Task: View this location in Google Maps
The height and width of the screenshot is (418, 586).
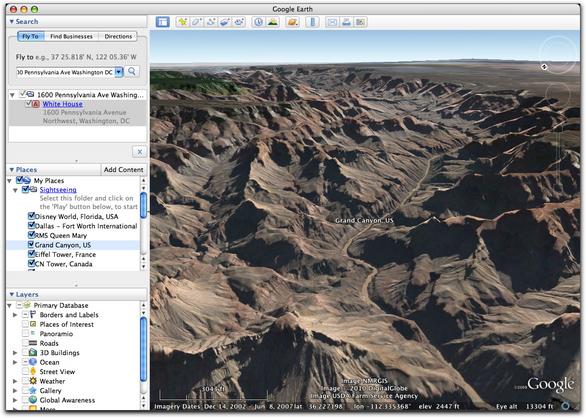Action: click(x=360, y=22)
